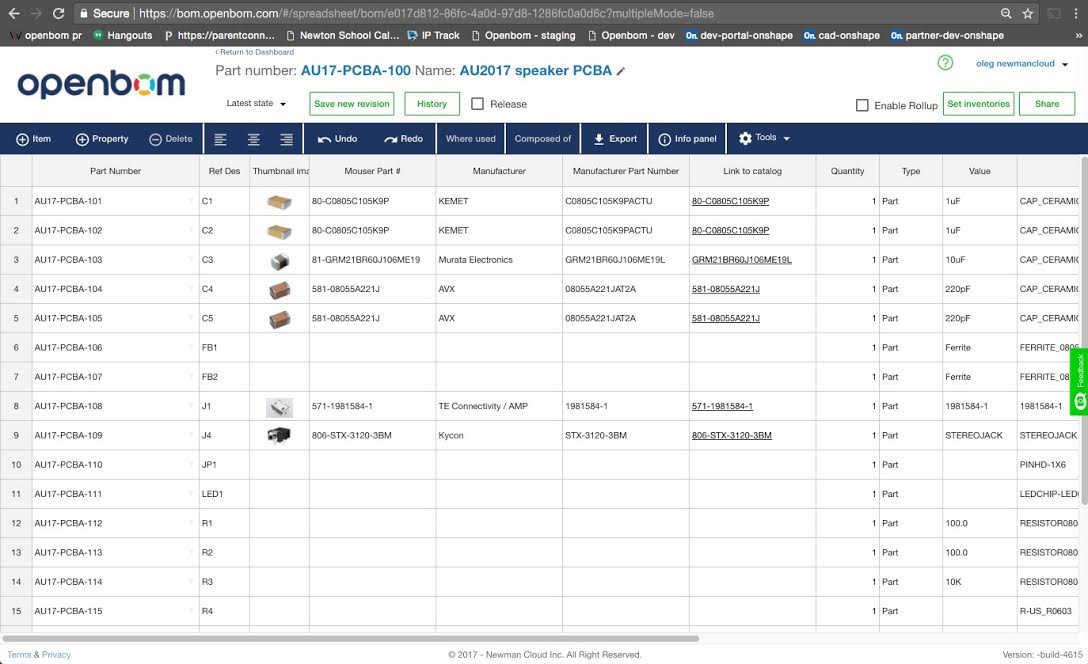Image resolution: width=1088 pixels, height=664 pixels.
Task: Open dropdown arrow for AU17-PCBA-104
Action: coord(191,289)
